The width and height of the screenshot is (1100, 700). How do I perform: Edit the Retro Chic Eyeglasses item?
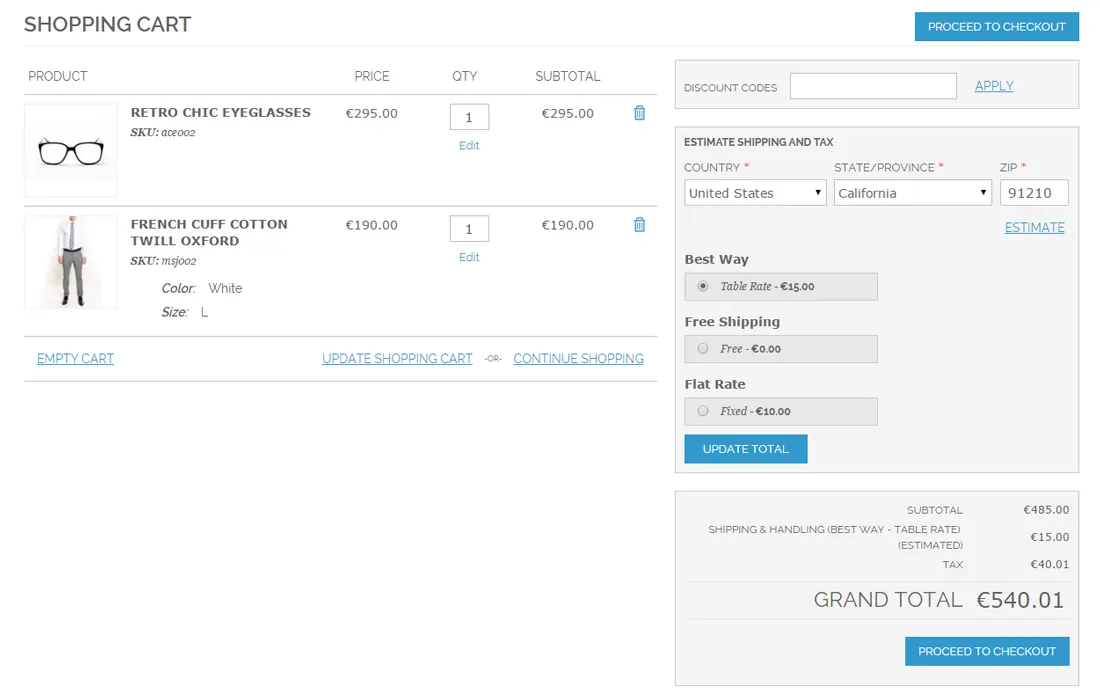tap(469, 145)
